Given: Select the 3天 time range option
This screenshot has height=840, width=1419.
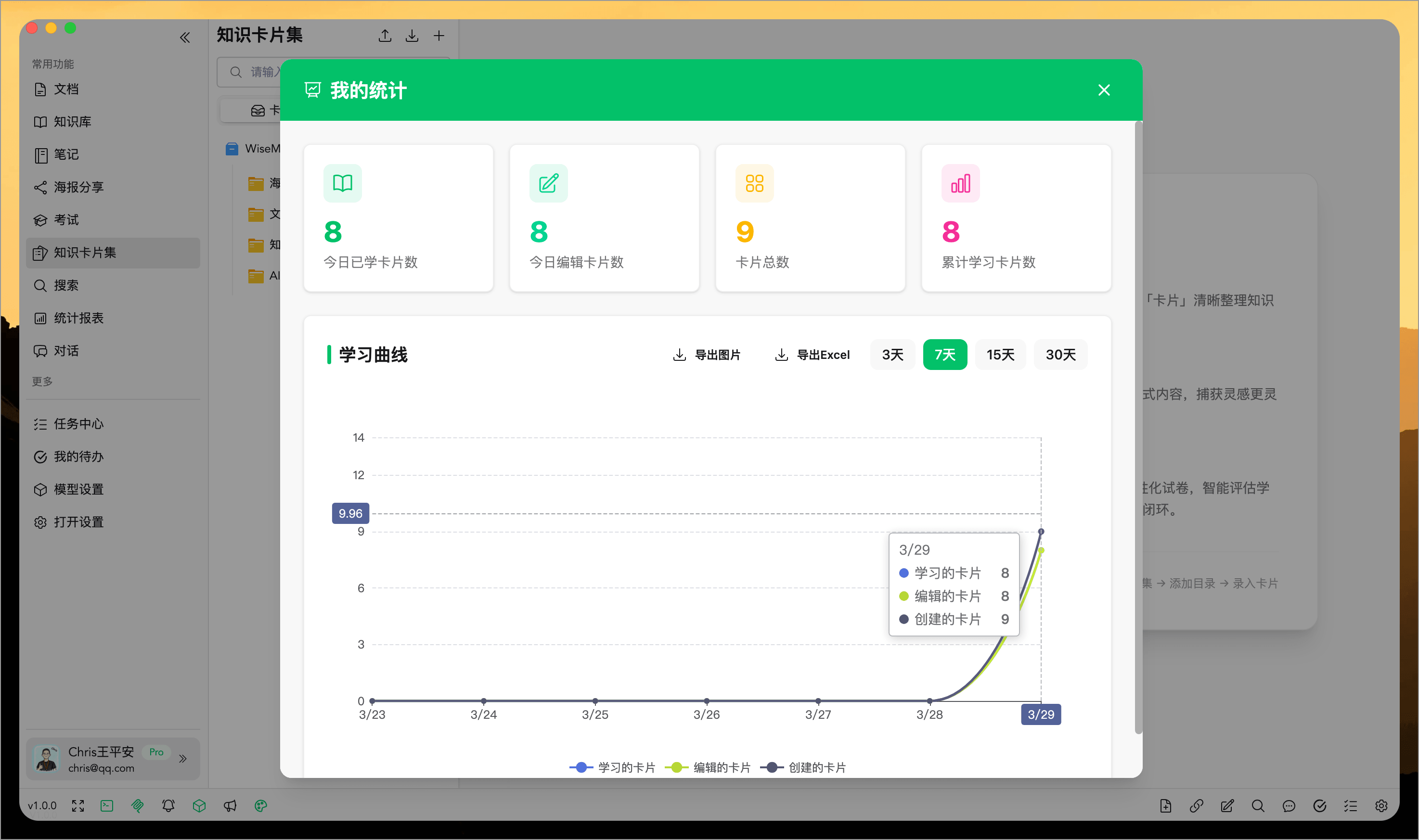Looking at the screenshot, I should pos(892,355).
